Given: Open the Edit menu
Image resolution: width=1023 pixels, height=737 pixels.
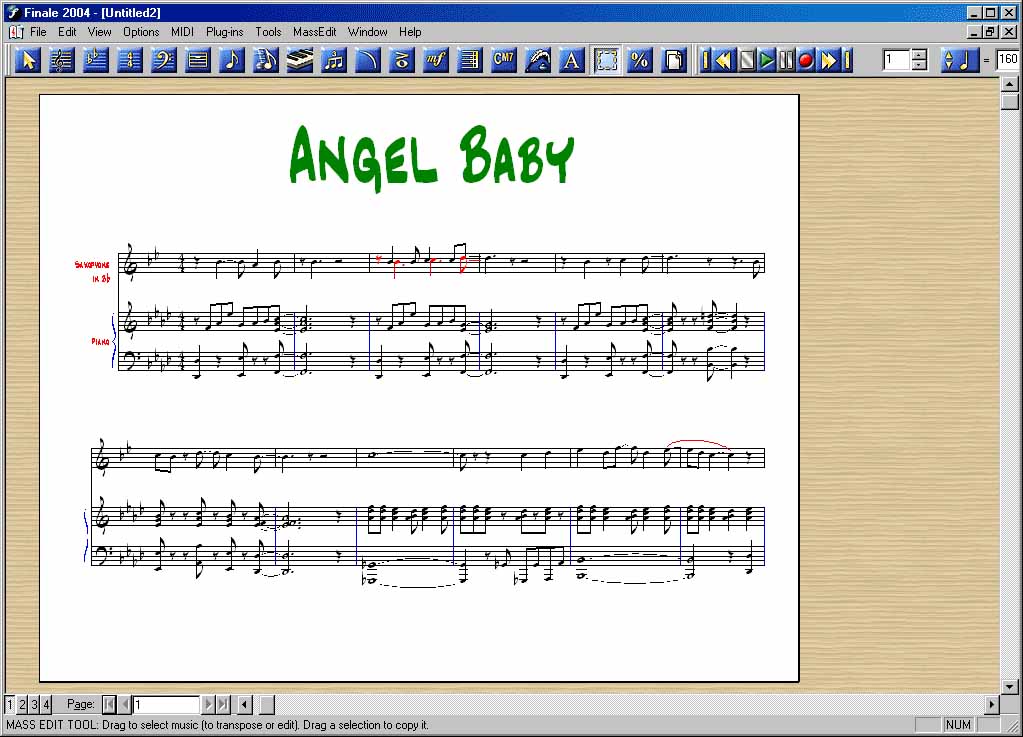Looking at the screenshot, I should click(67, 31).
